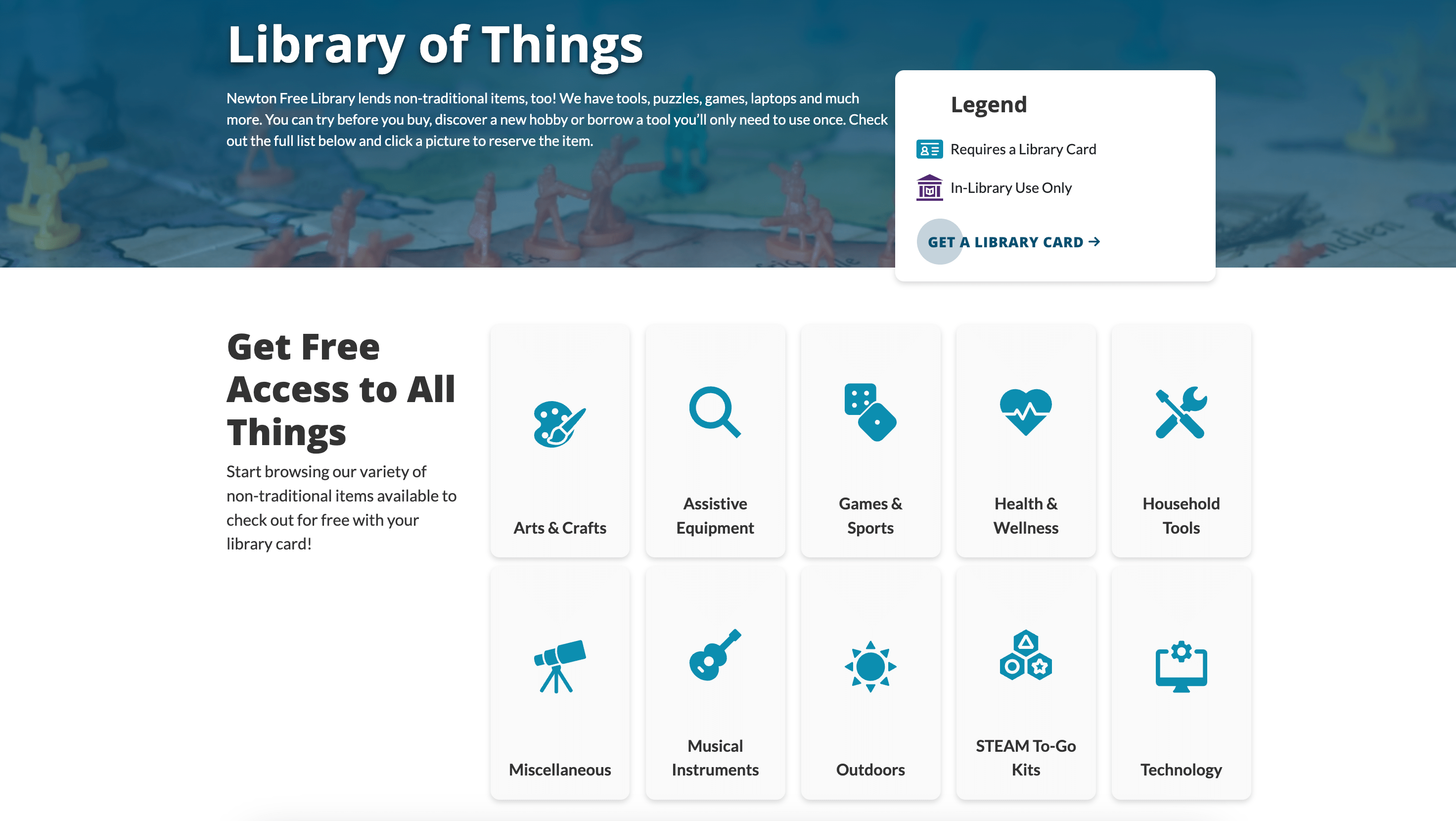The height and width of the screenshot is (821, 1456).
Task: Select the Outdoors category text
Action: point(870,770)
